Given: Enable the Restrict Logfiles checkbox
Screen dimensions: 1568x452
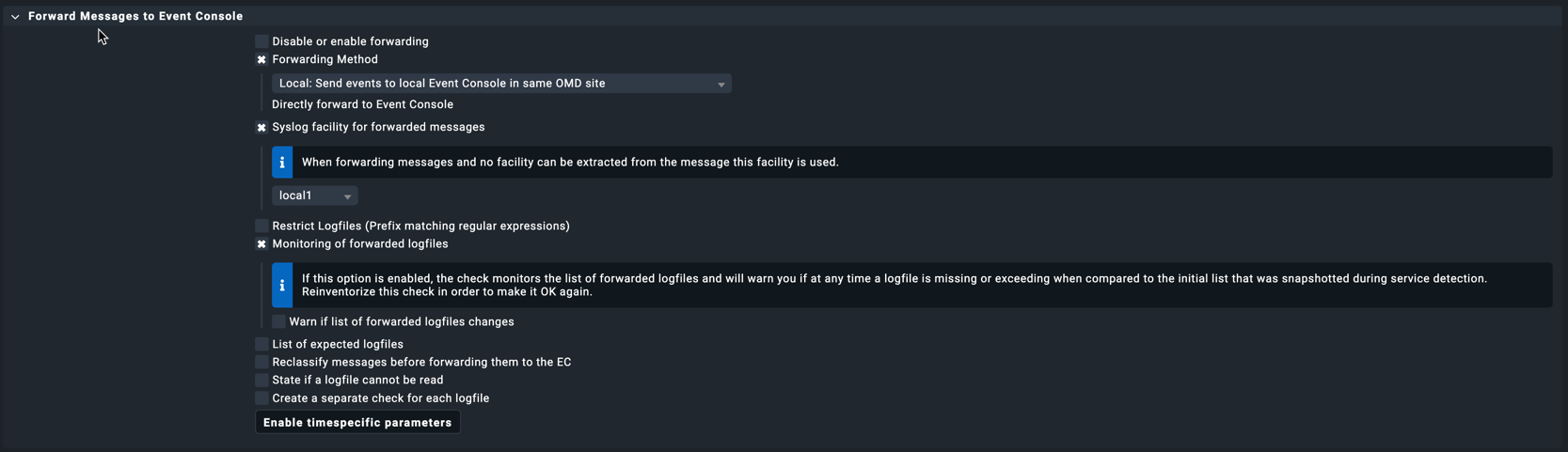Looking at the screenshot, I should coord(261,226).
